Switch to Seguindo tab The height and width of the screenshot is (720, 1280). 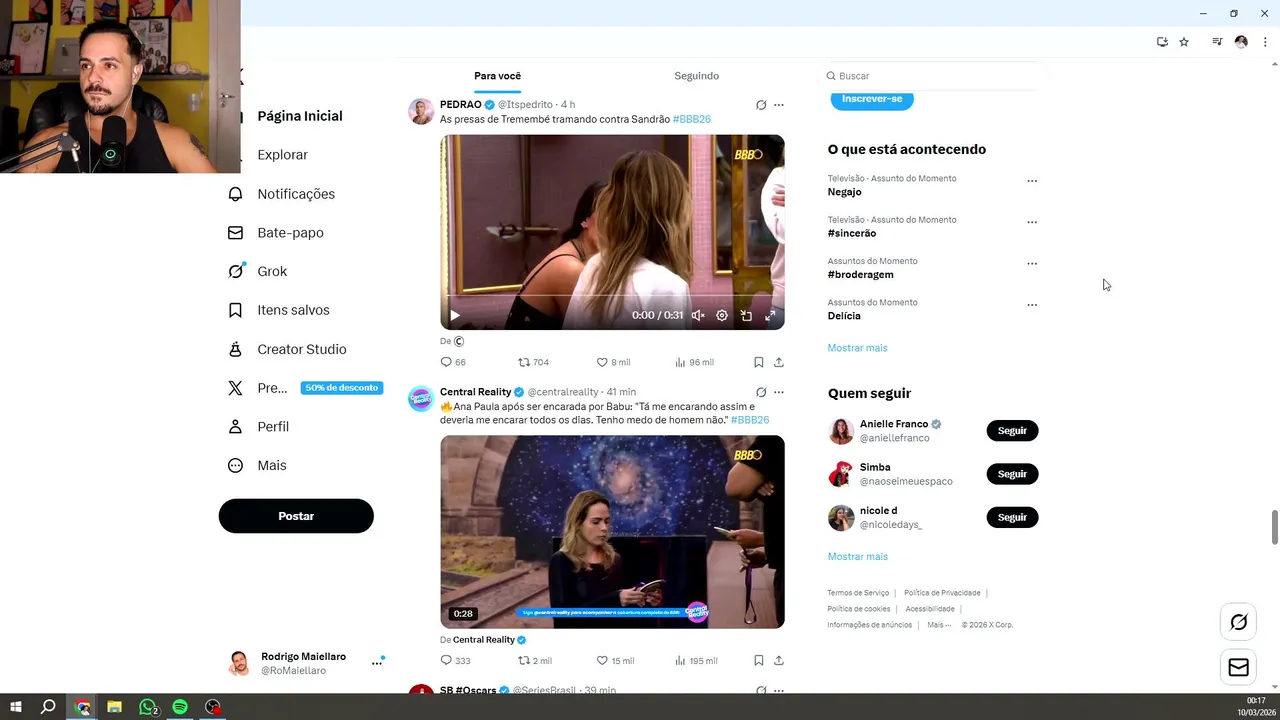696,76
